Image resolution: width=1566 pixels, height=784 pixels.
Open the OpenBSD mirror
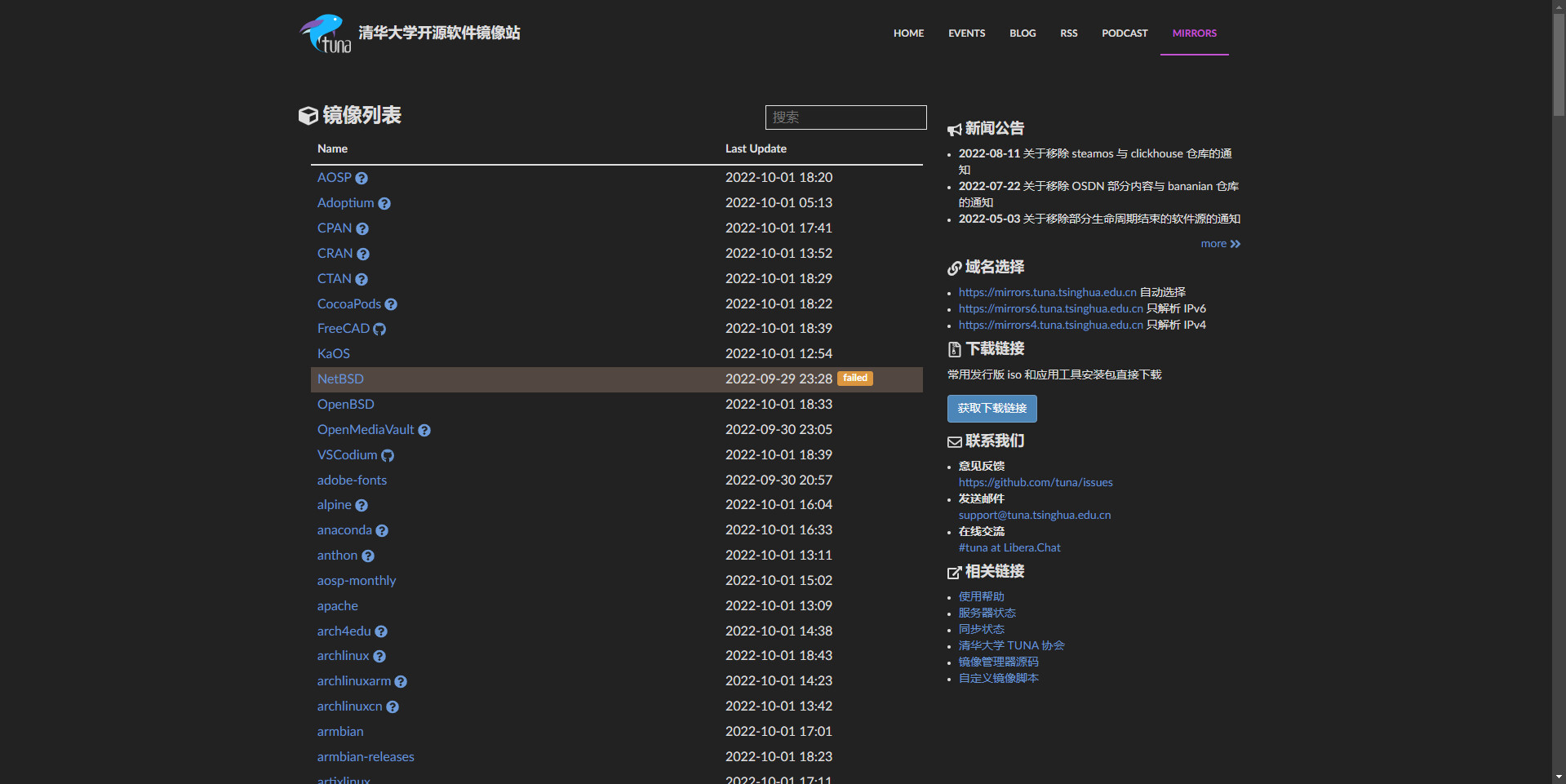coord(346,405)
